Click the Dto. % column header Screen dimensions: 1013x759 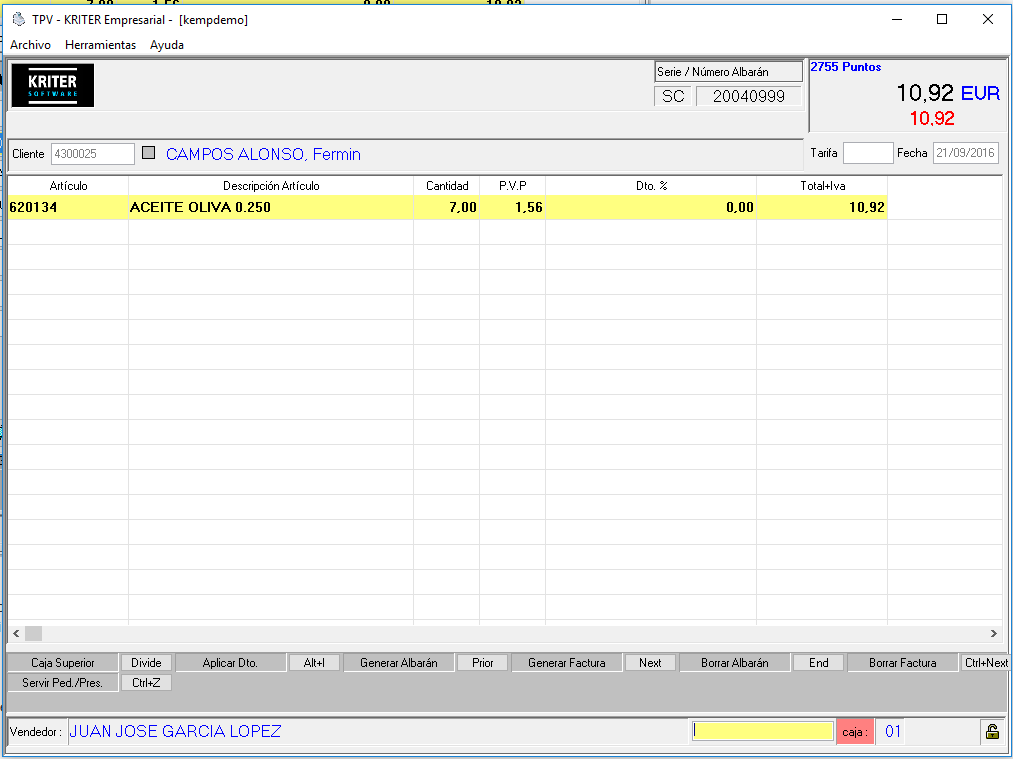[651, 186]
